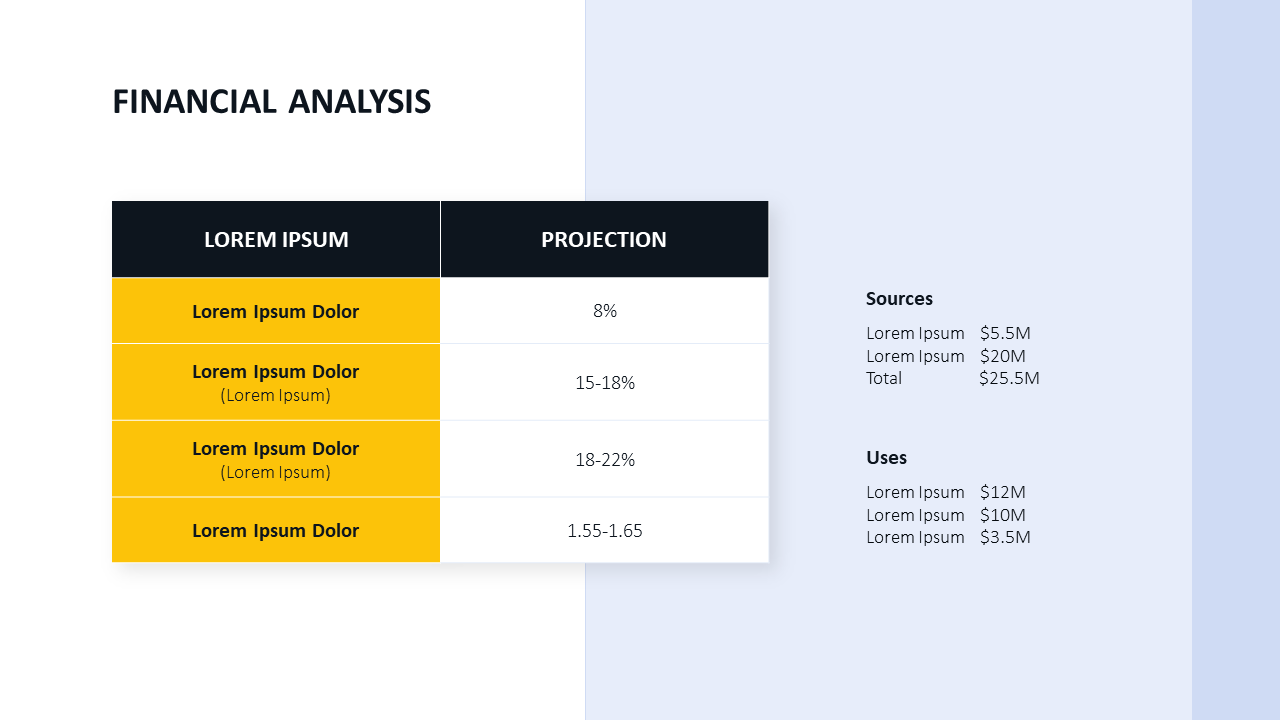Image resolution: width=1280 pixels, height=720 pixels.
Task: Select the yellow label cell beside 8%
Action: [x=276, y=311]
